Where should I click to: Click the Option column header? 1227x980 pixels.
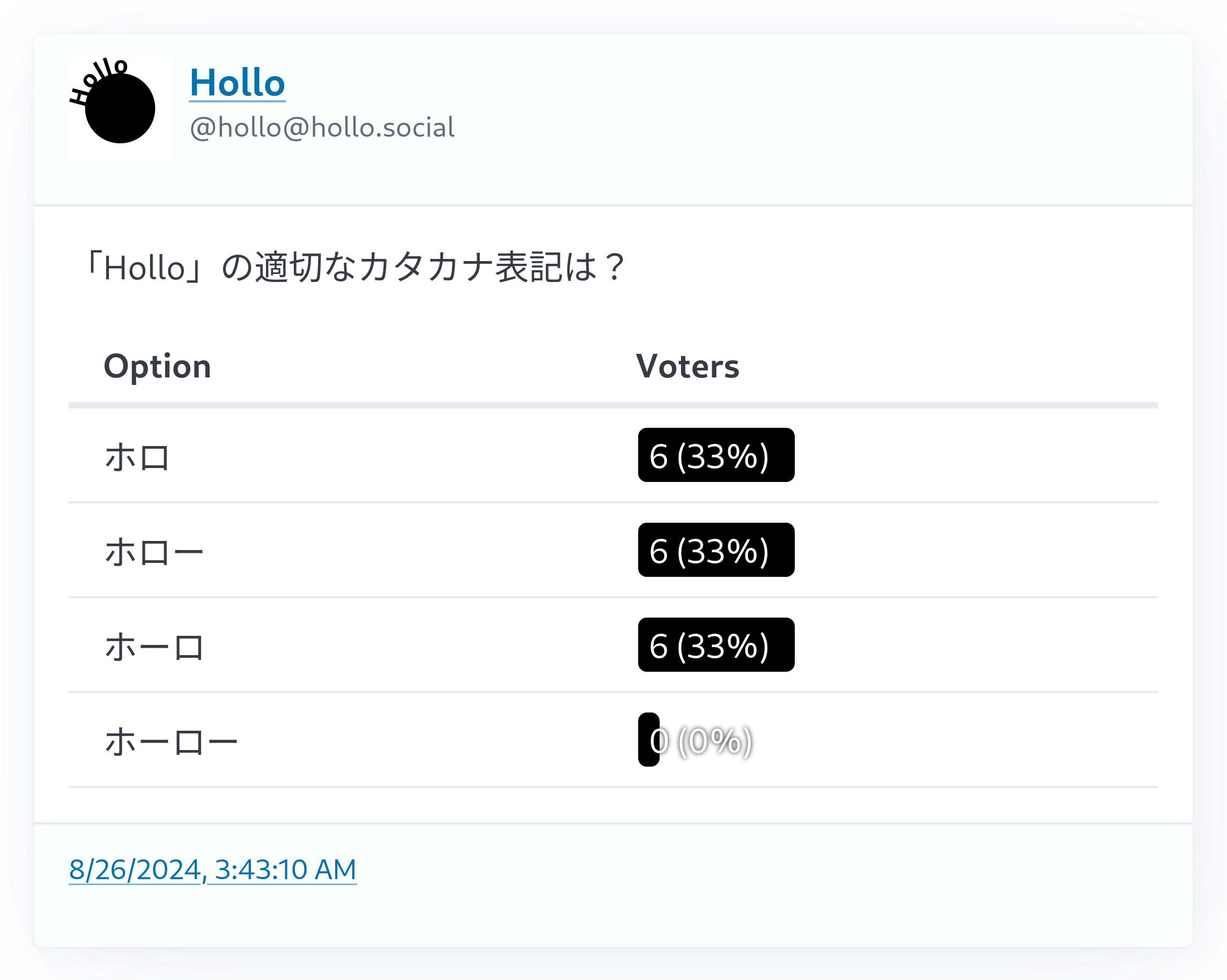tap(158, 366)
